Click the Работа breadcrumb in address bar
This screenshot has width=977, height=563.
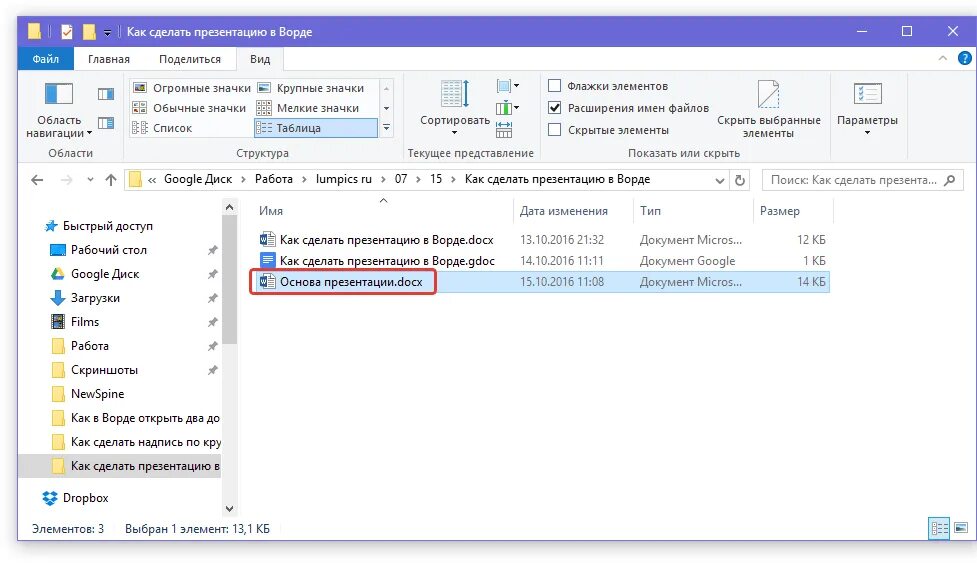click(x=274, y=179)
